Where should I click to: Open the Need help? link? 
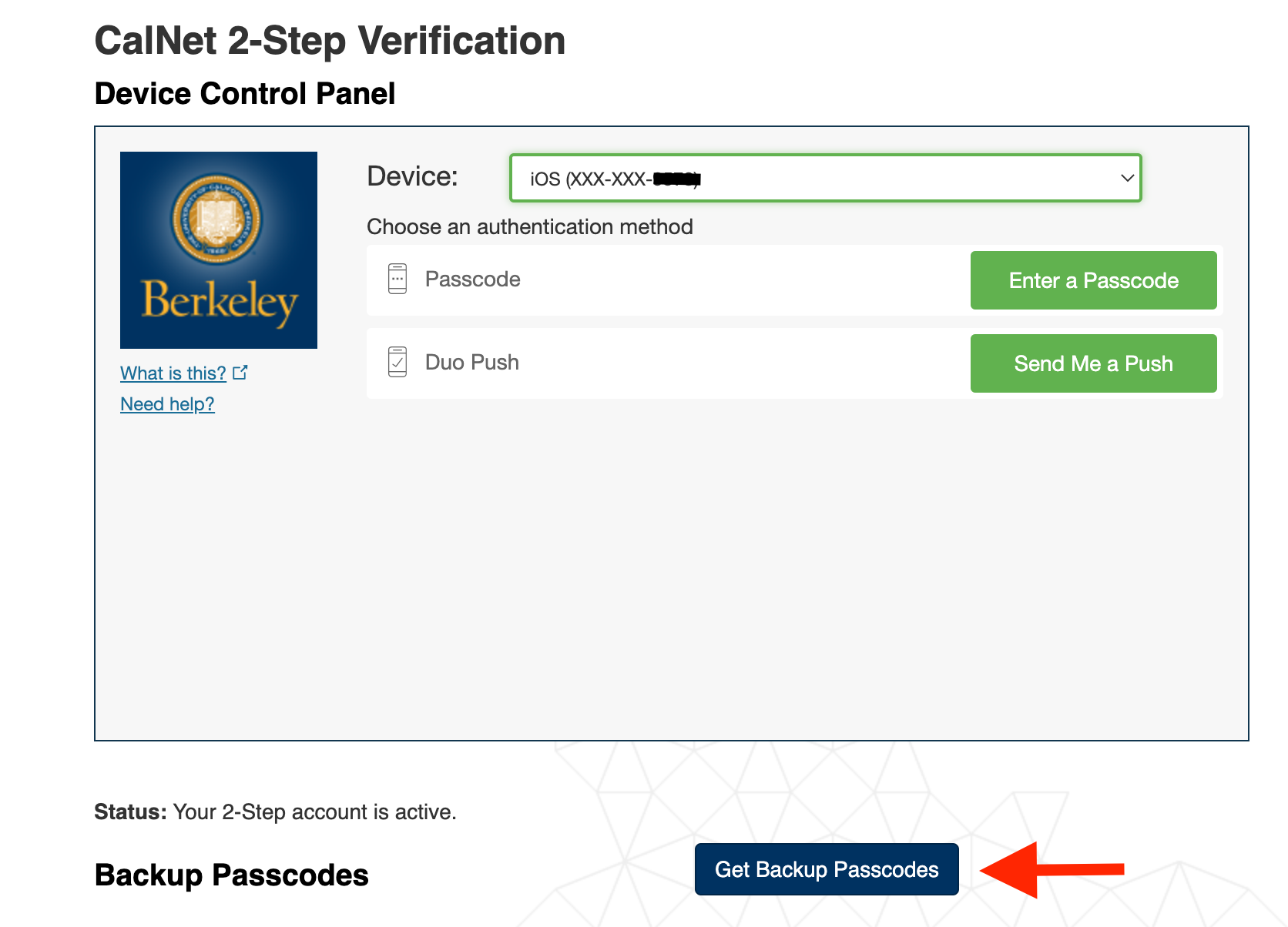click(167, 404)
